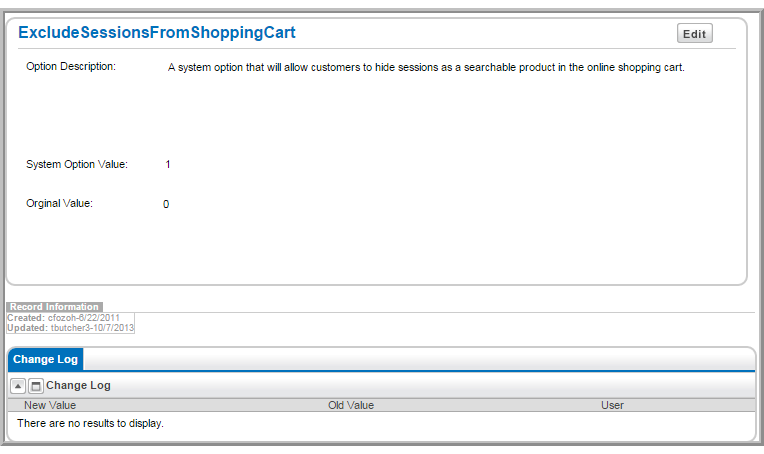Click the Option Description text
764x454 pixels.
coord(426,67)
